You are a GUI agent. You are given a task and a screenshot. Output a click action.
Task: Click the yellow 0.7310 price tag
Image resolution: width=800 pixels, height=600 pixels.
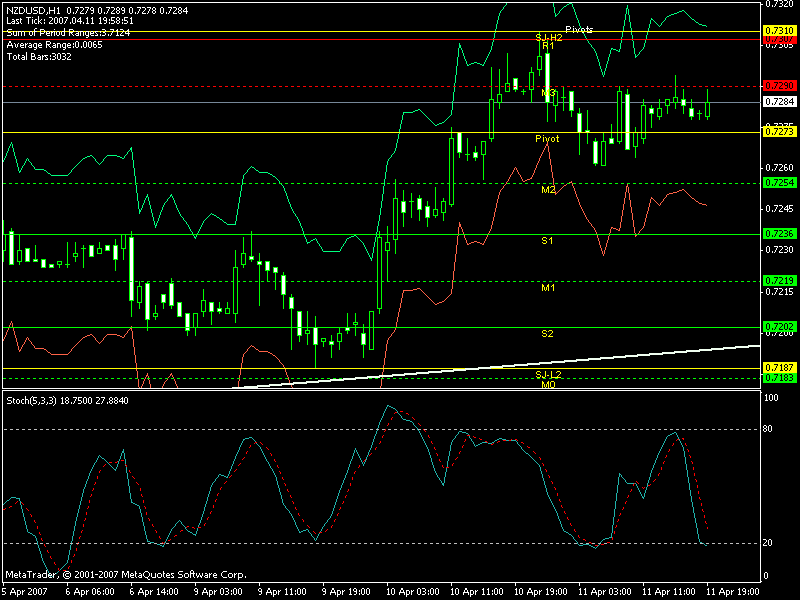point(778,31)
